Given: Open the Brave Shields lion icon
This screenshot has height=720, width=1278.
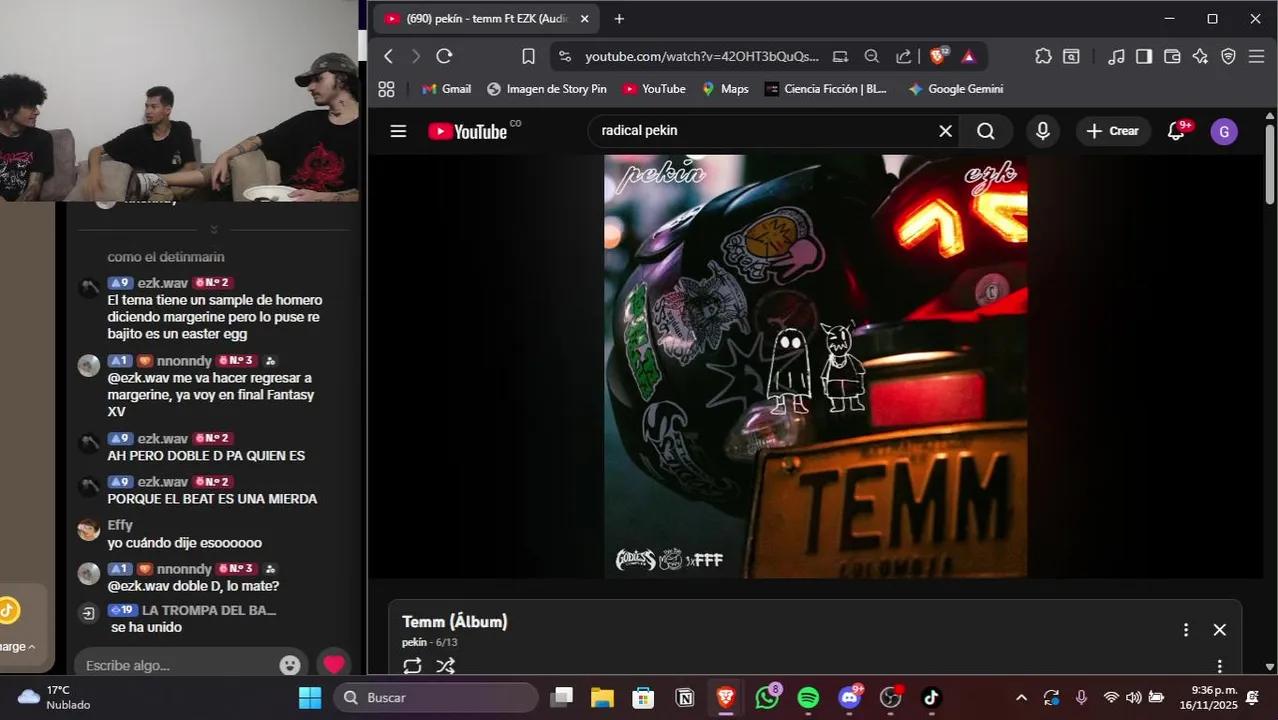Looking at the screenshot, I should click(x=938, y=56).
